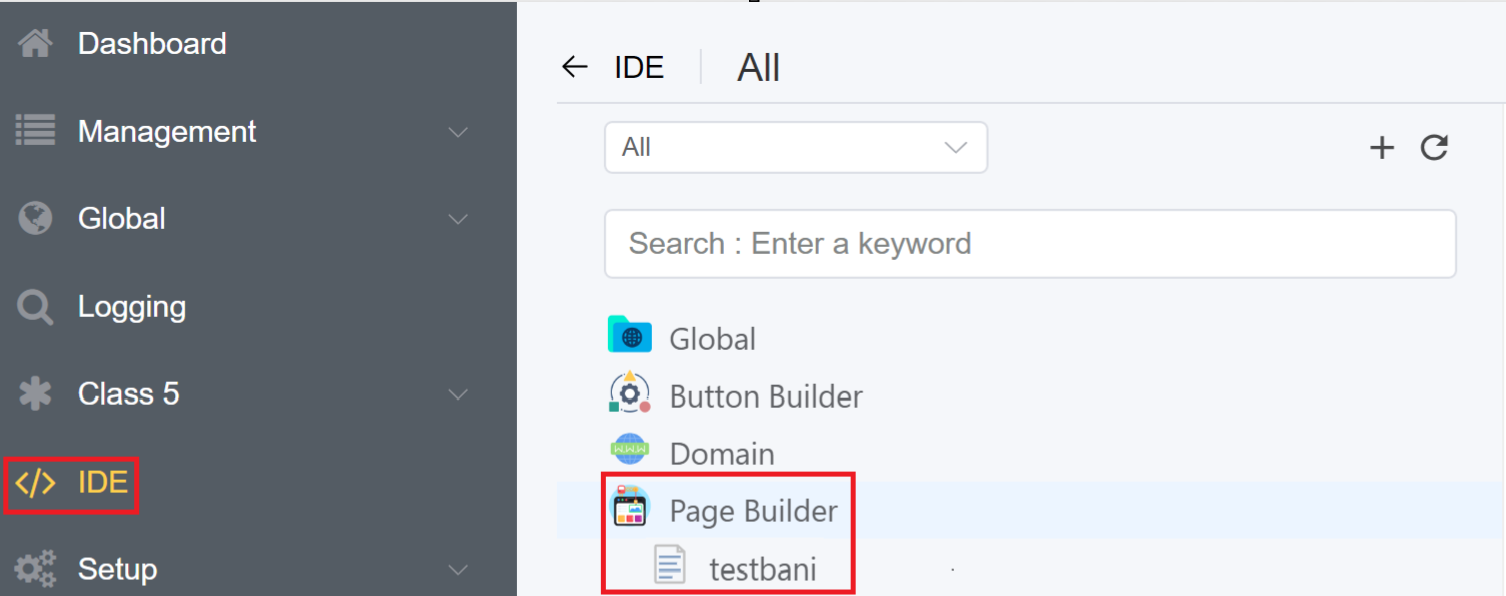Click the testbani document icon
This screenshot has height=596, width=1506.
click(670, 565)
